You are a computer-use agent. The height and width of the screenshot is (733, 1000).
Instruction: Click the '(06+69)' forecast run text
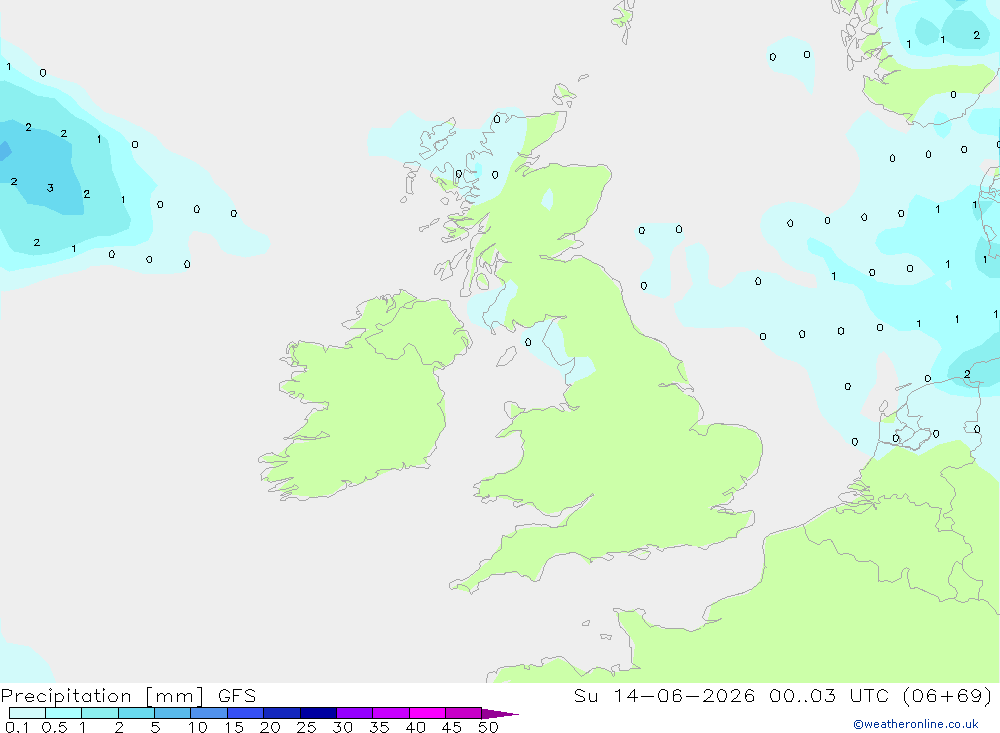click(948, 696)
